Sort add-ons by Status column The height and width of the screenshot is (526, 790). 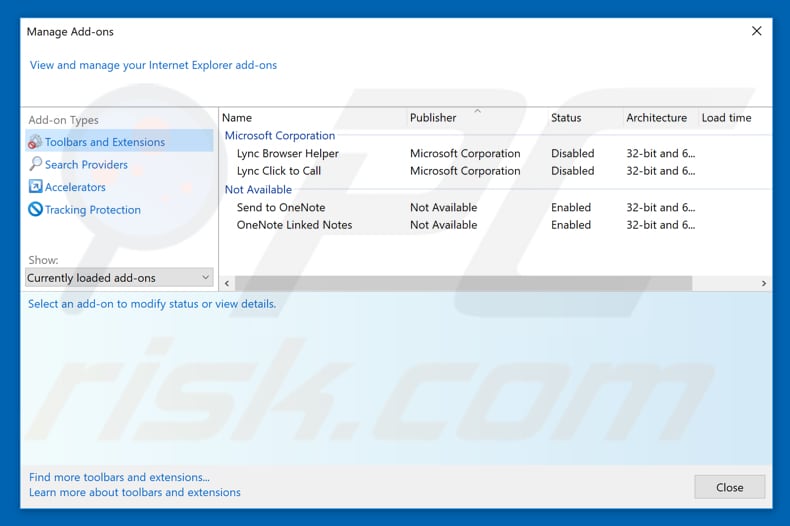point(566,118)
